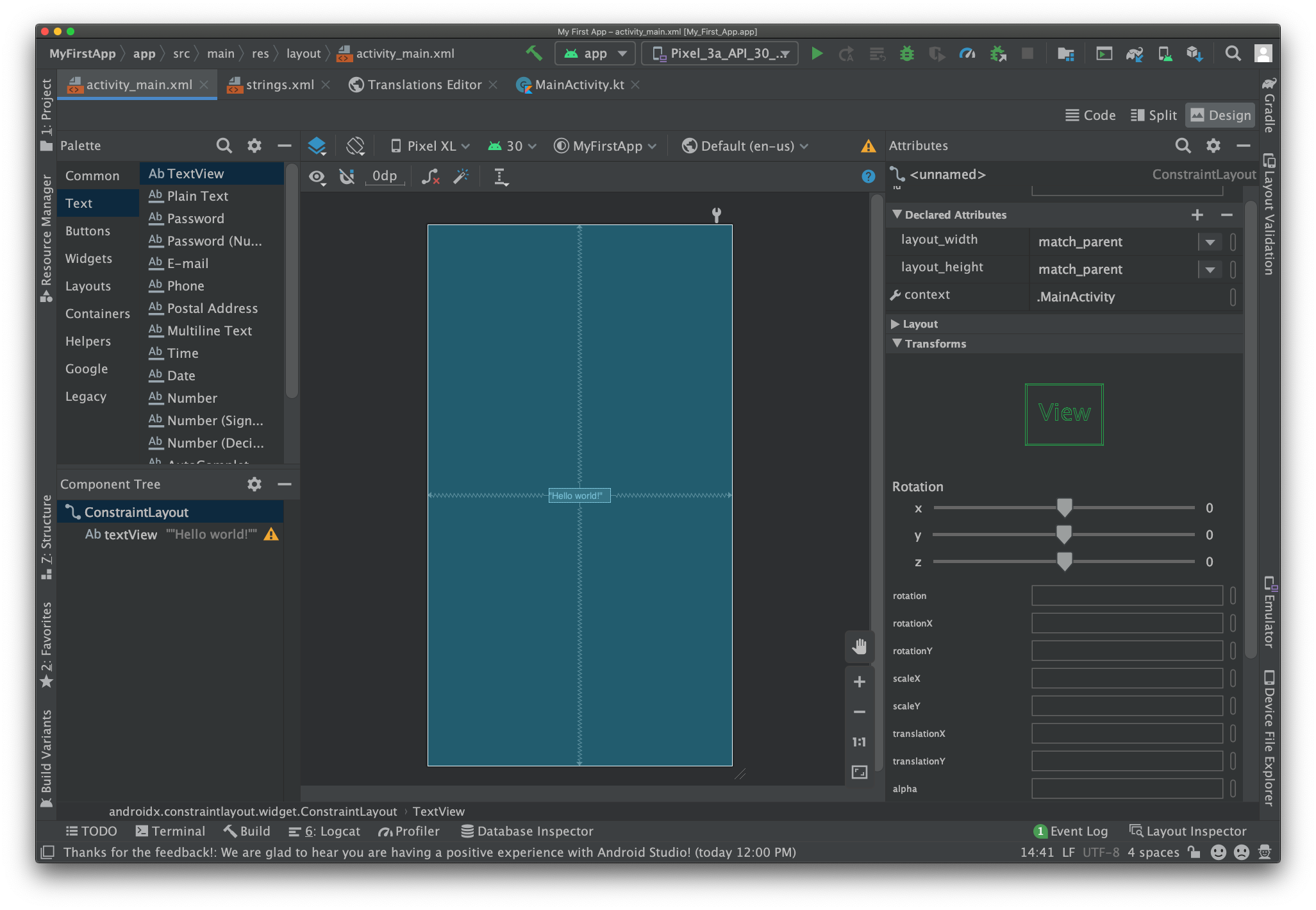The image size is (1316, 910).
Task: Click the Add attribute button (+) in Declared Attributes
Action: 1198,214
